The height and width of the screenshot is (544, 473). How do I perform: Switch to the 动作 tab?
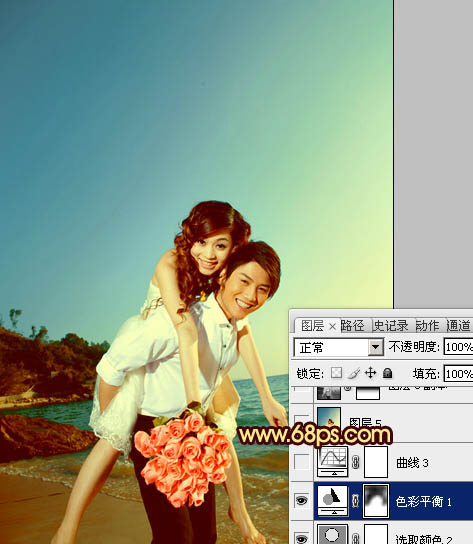[x=428, y=326]
